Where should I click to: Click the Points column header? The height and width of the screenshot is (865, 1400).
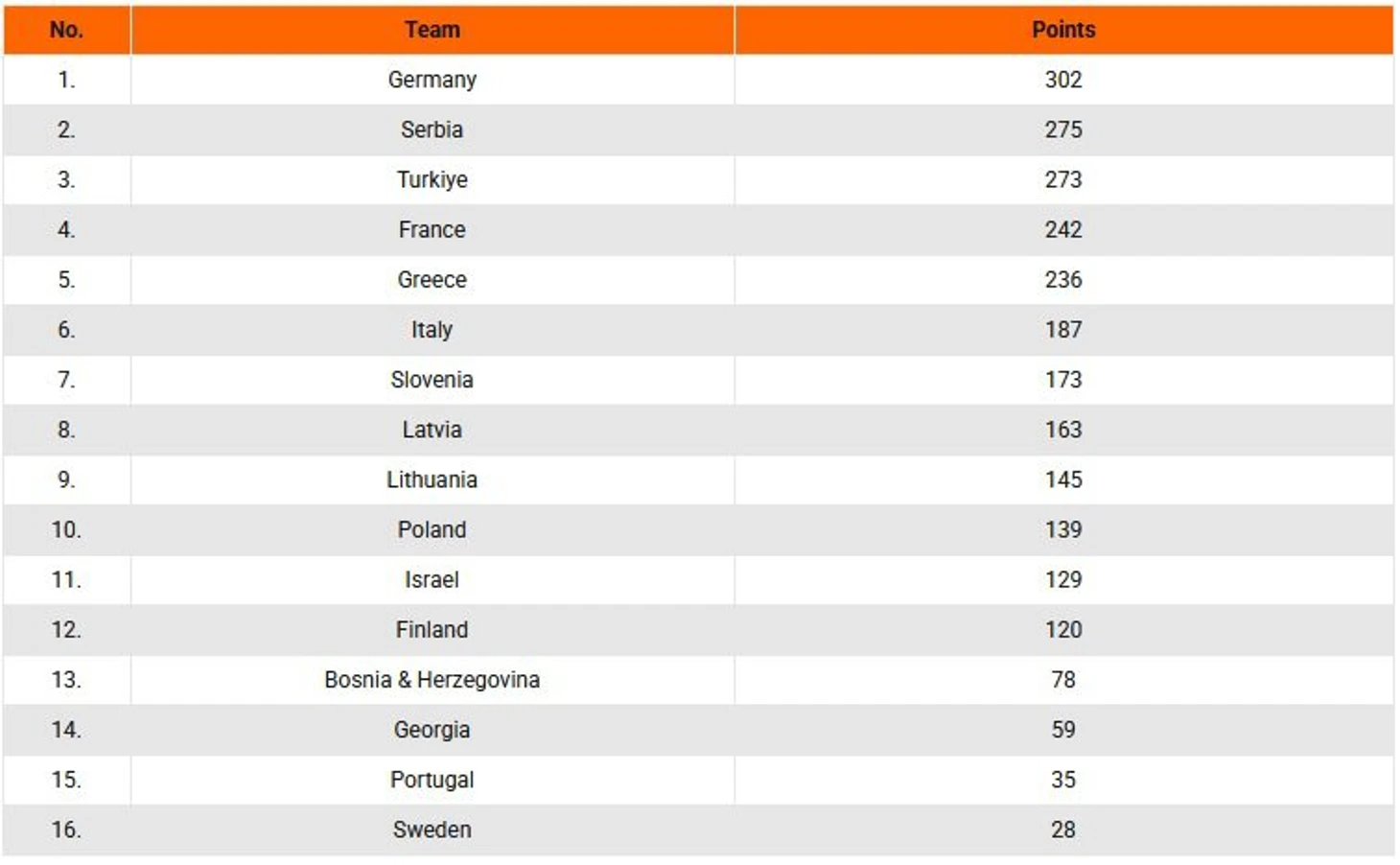click(x=1063, y=30)
